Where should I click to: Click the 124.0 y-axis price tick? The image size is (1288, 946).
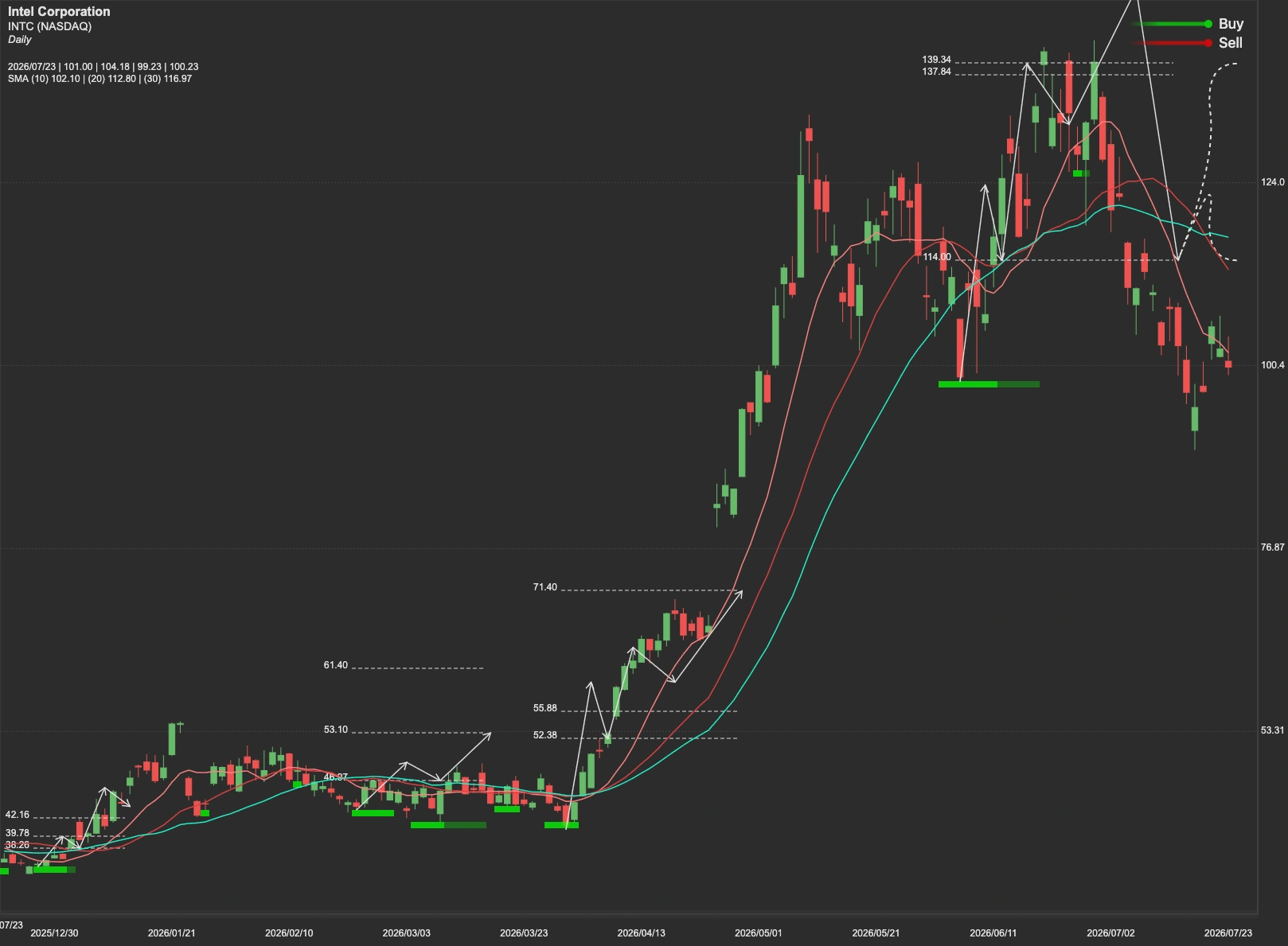1272,182
